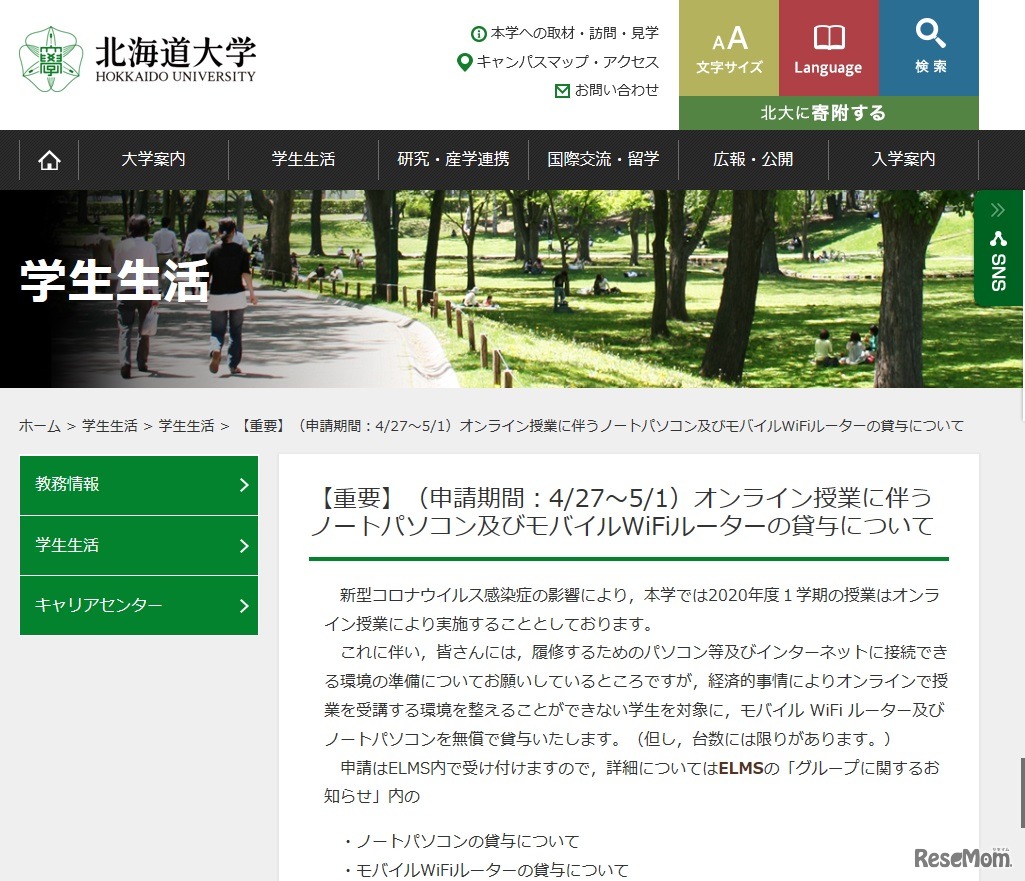
Task: Click the location pin beside キャンパスマップ・アクセス
Action: pos(464,62)
